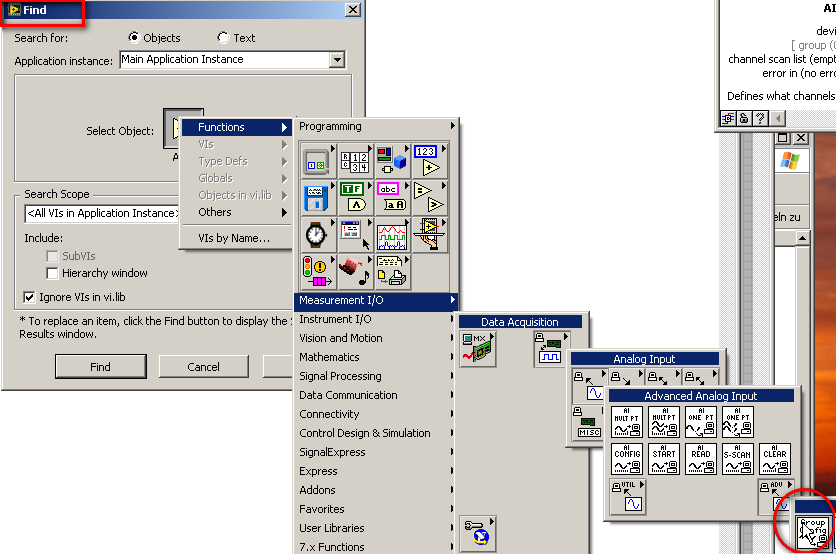Viewport: 836px width, 554px height.
Task: Open the Dialog & User Interface palette
Action: [x=356, y=235]
